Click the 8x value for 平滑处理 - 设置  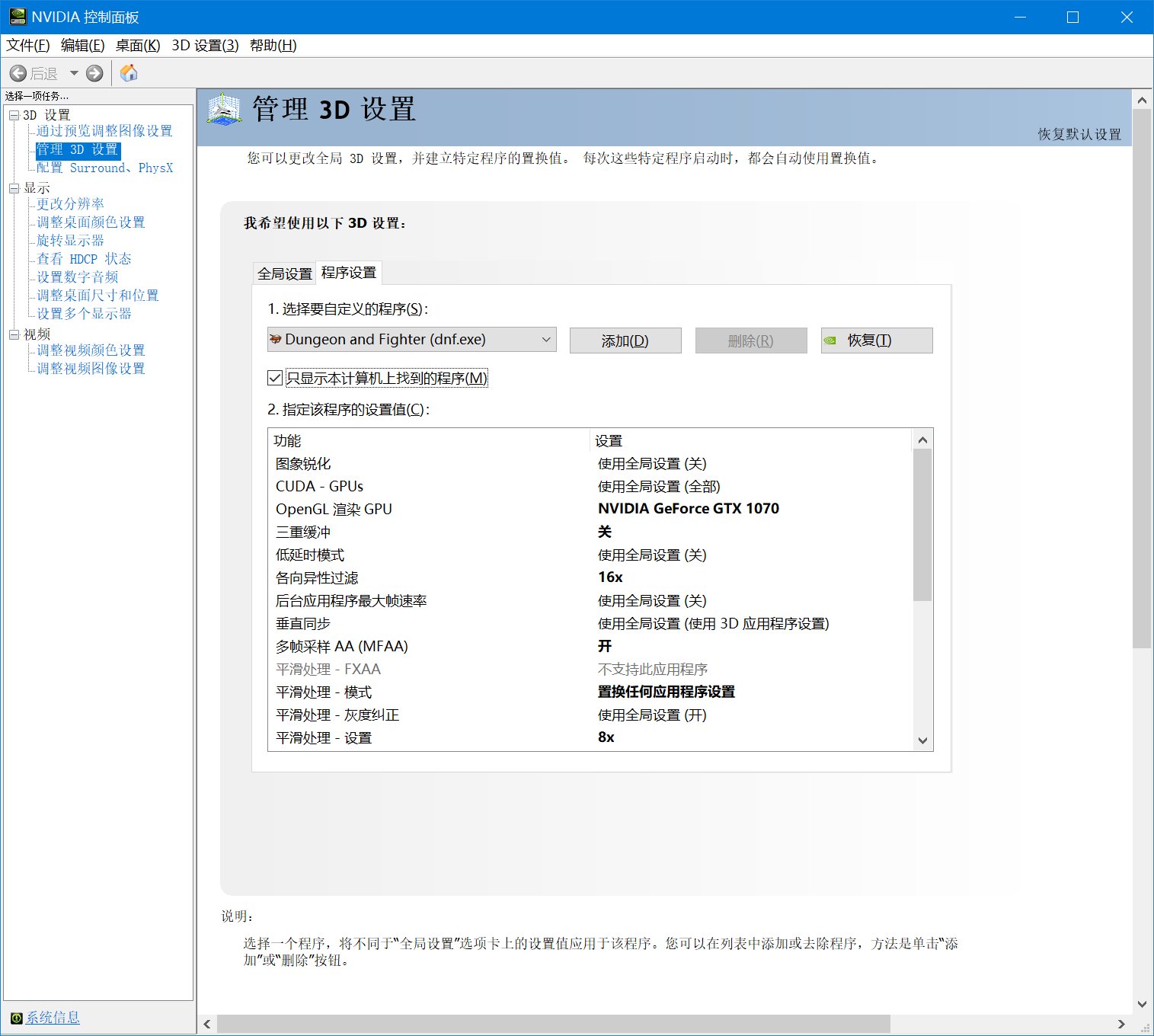tap(606, 737)
